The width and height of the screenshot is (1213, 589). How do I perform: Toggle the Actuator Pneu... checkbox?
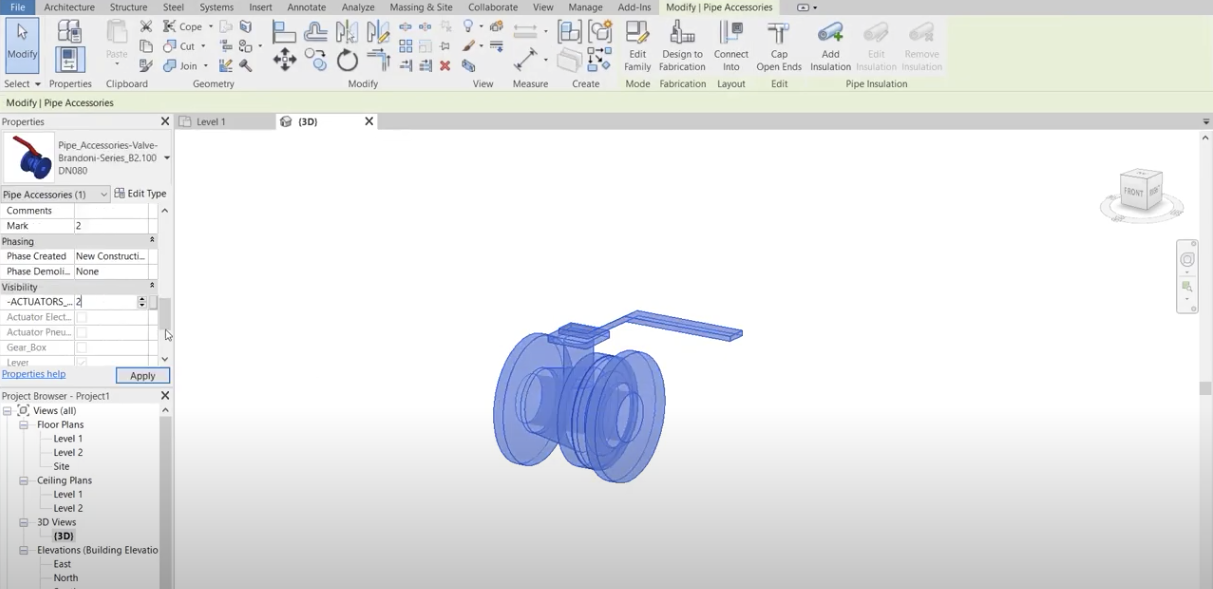click(82, 332)
